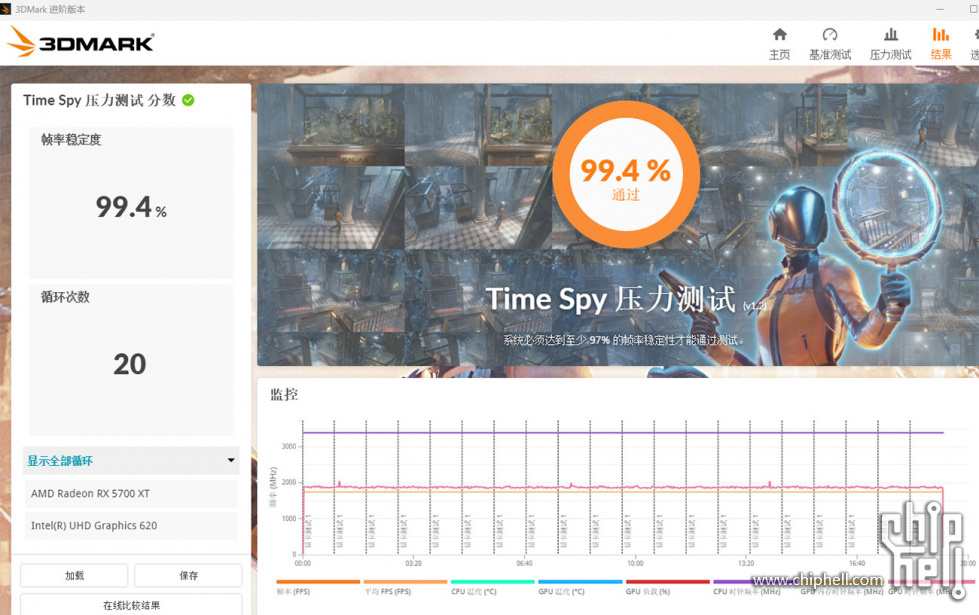Open the 基准测试 benchmark gauge icon
The width and height of the screenshot is (979, 615).
click(830, 34)
